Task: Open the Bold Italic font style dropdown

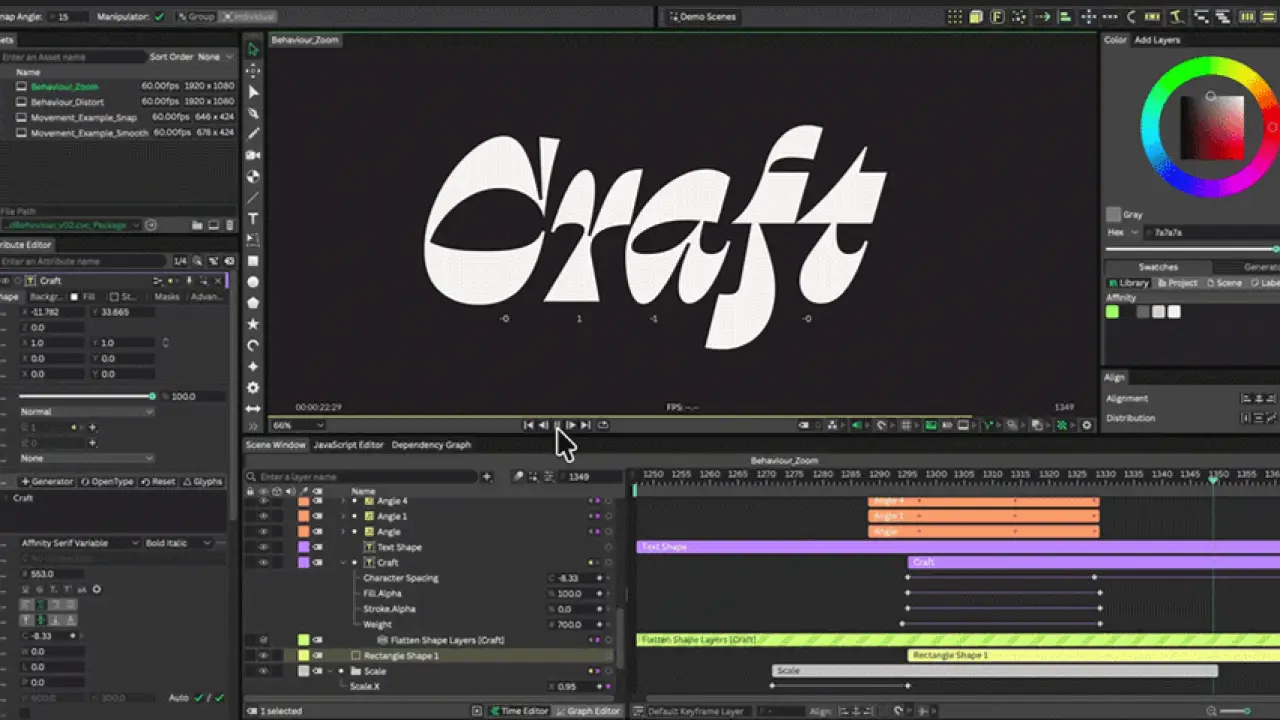Action: (x=180, y=543)
